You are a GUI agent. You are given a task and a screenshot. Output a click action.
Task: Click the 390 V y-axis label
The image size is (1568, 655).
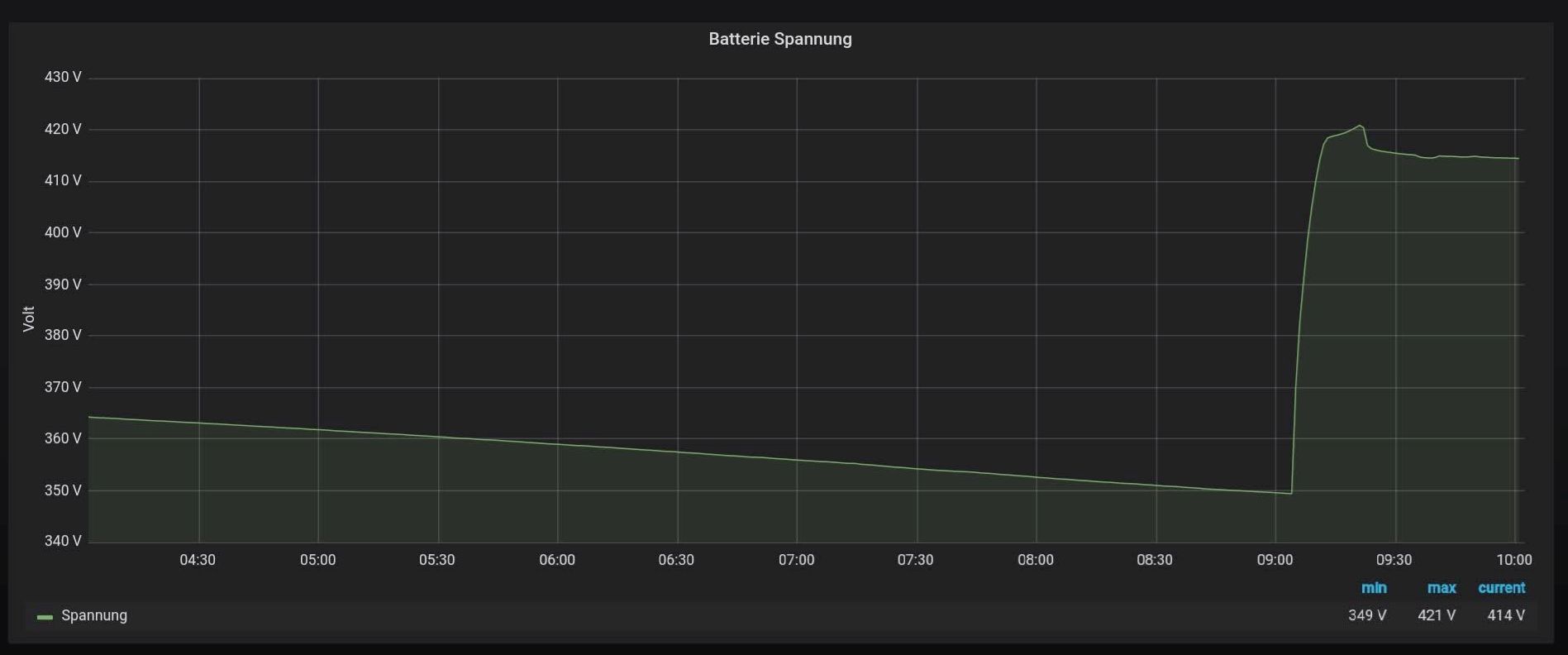click(63, 284)
